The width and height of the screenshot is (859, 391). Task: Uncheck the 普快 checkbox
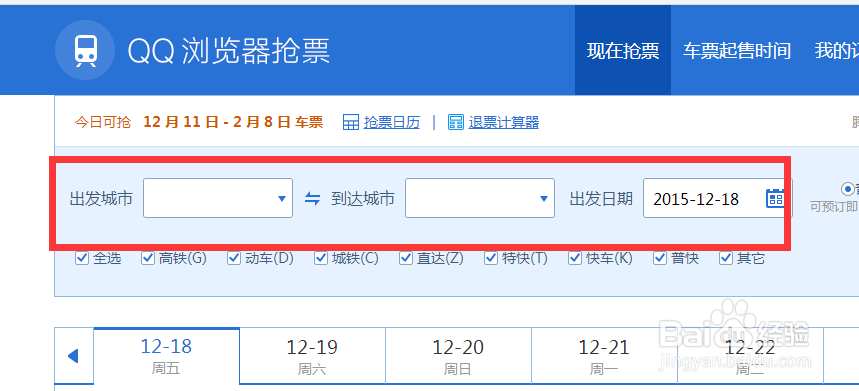coord(660,258)
